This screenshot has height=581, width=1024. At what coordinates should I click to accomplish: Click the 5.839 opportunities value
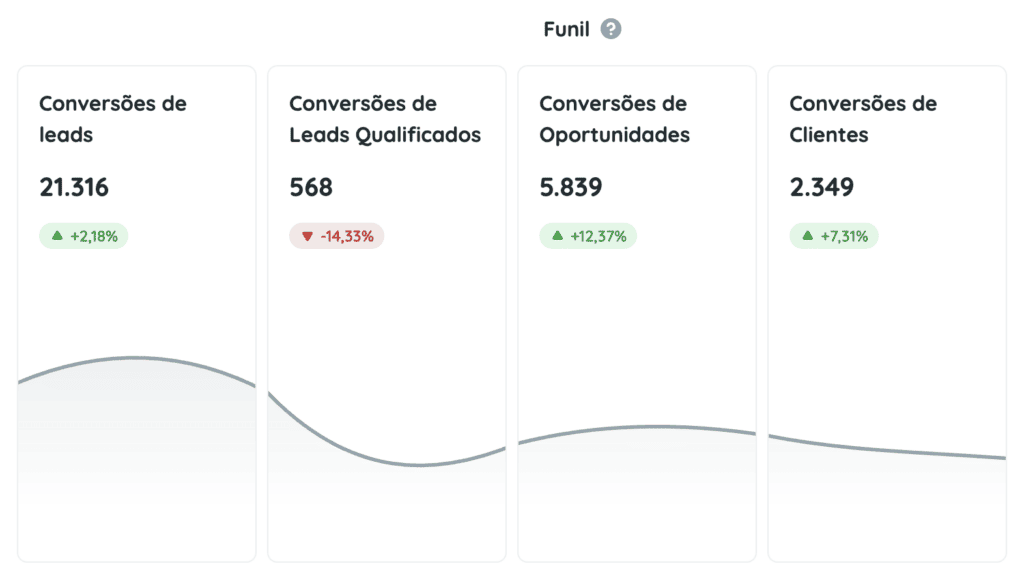[571, 187]
